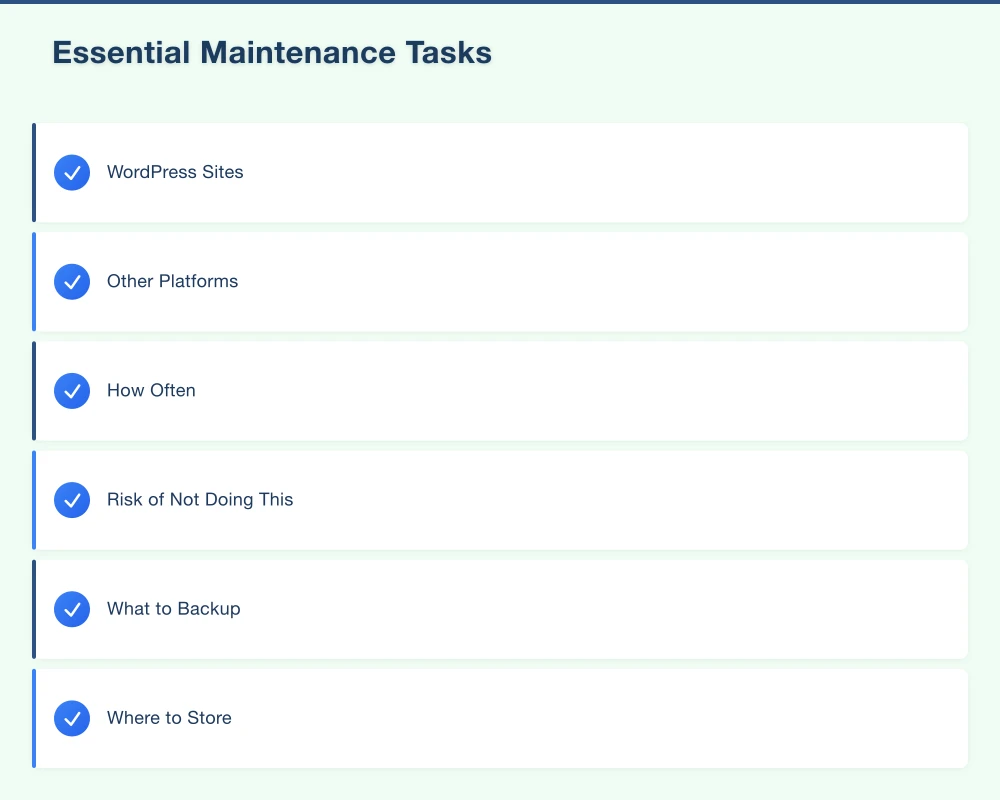Click the blue accent stripe on Where to Store

(x=35, y=718)
